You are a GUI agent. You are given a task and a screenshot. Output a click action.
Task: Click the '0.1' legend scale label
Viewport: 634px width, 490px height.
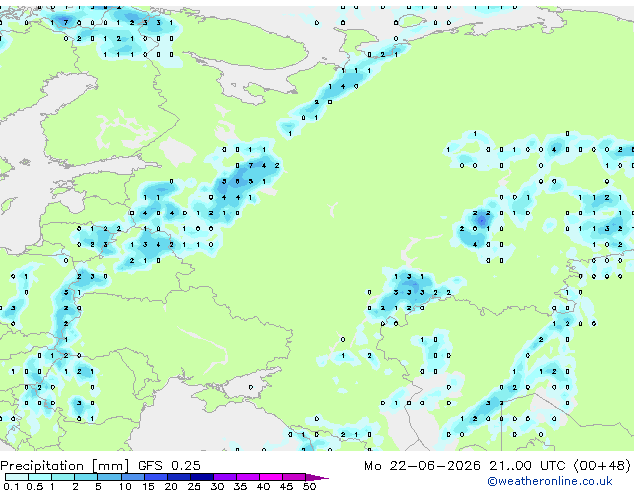tap(11, 486)
